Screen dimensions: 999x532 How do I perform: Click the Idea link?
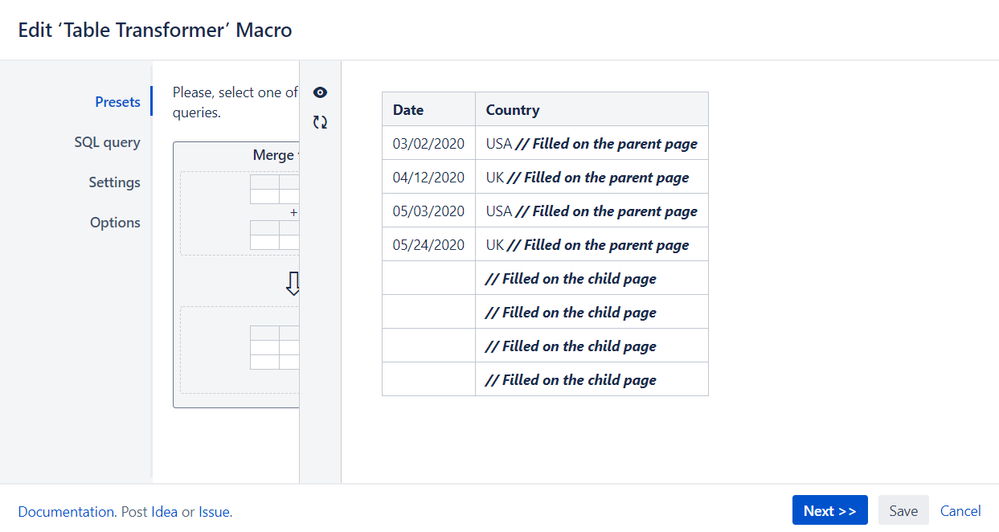tap(164, 512)
